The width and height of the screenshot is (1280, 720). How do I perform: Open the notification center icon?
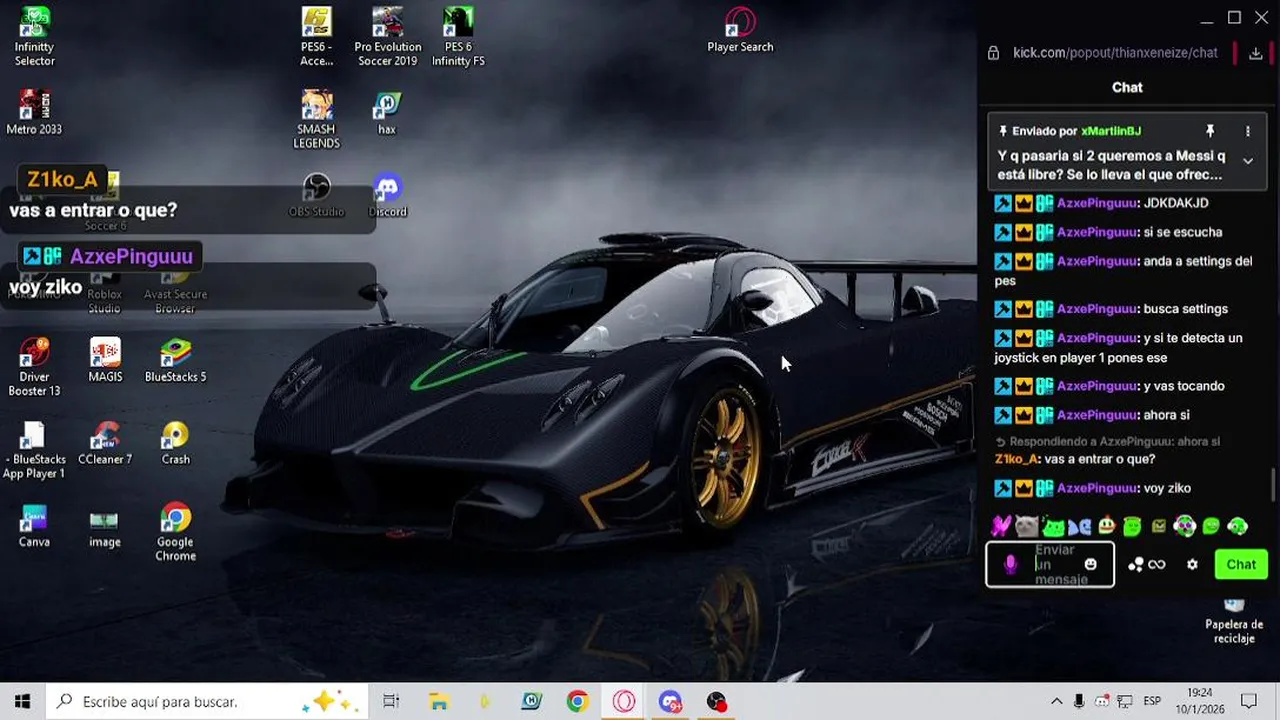(x=1249, y=702)
